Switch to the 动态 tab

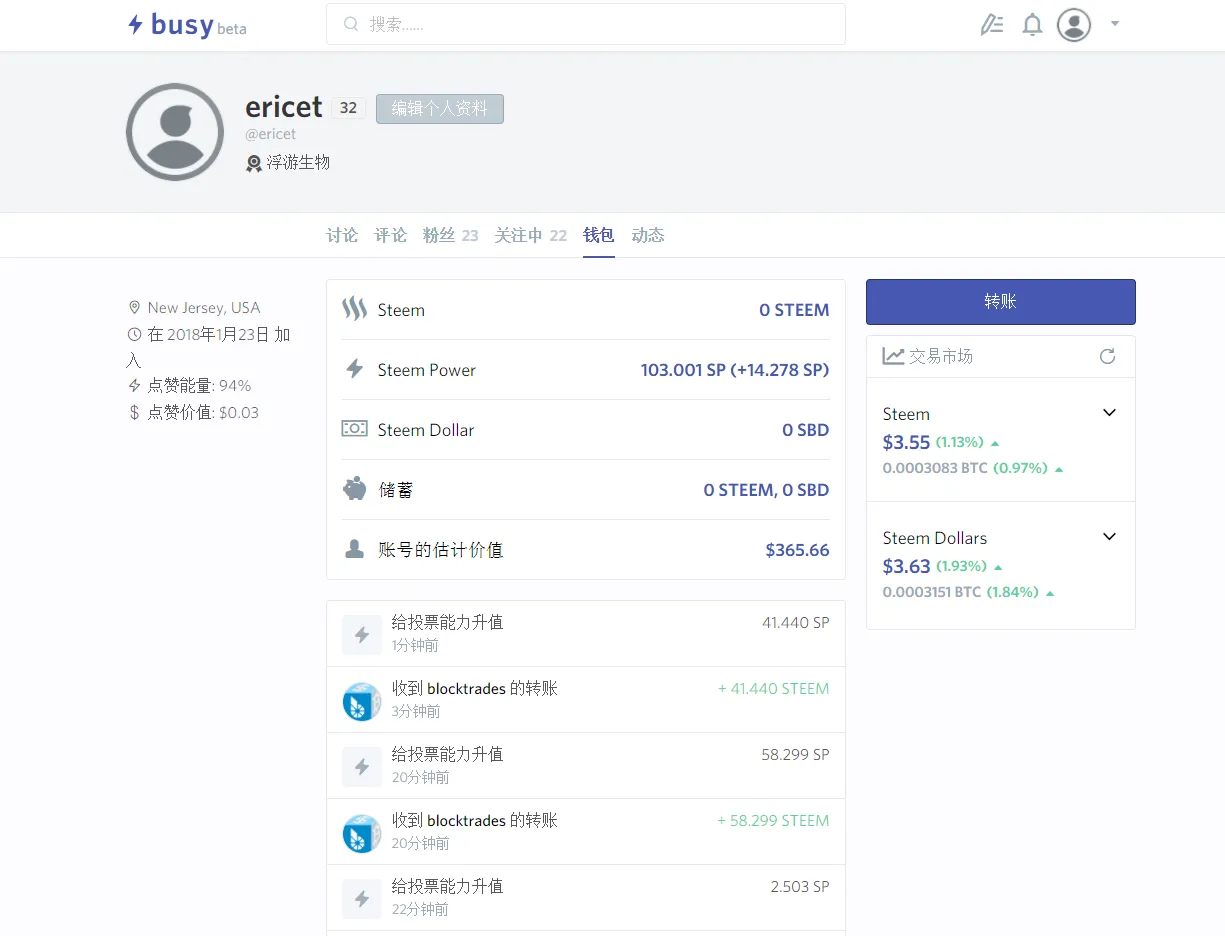(x=648, y=235)
